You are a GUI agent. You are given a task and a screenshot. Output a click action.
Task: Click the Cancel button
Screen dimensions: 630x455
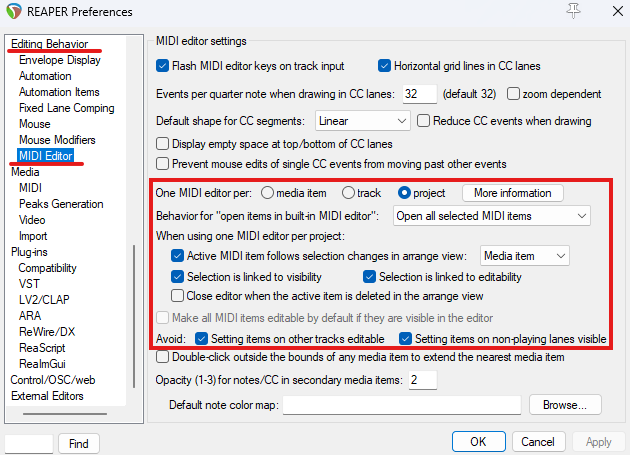pyautogui.click(x=538, y=442)
